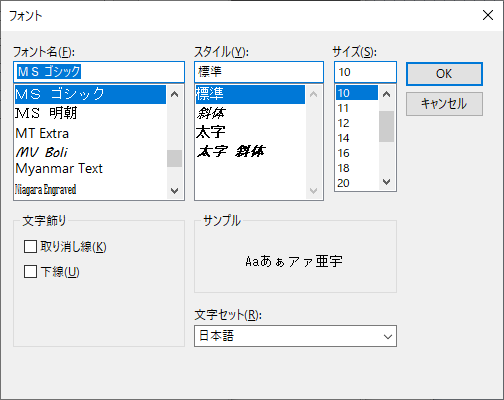Choose size 14 from list
Image resolution: width=504 pixels, height=400 pixels.
click(357, 138)
